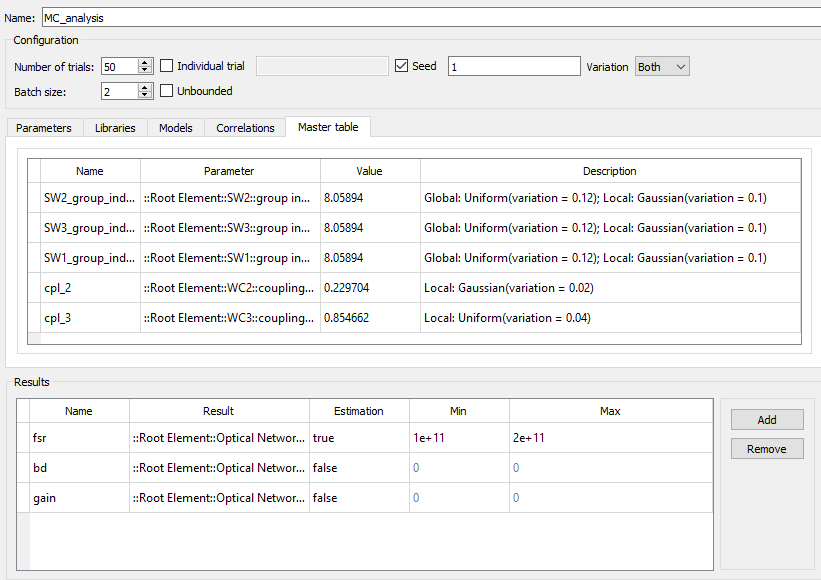Click the WC2 coupling parameter cell

230,288
